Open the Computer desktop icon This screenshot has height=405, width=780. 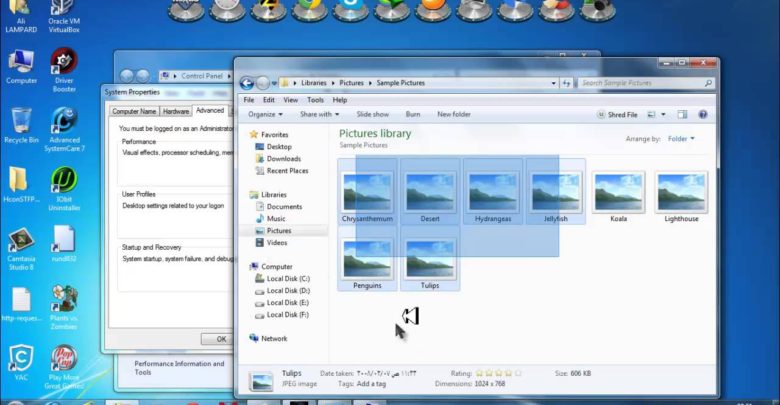tap(21, 67)
